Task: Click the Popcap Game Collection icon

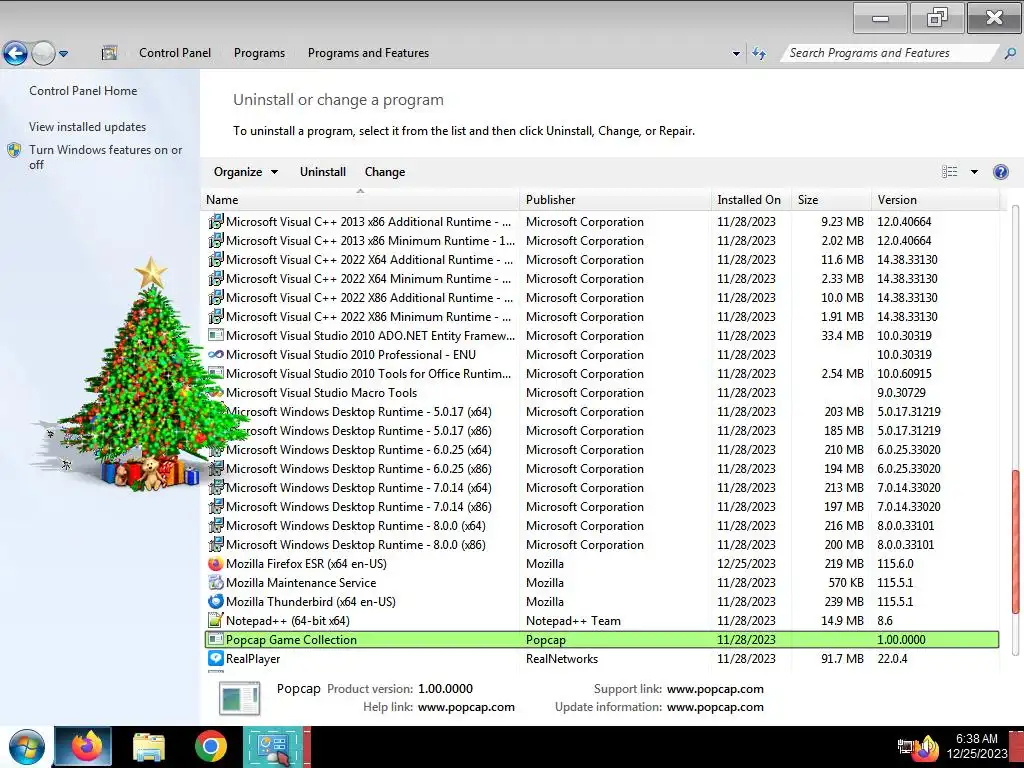Action: (216, 639)
